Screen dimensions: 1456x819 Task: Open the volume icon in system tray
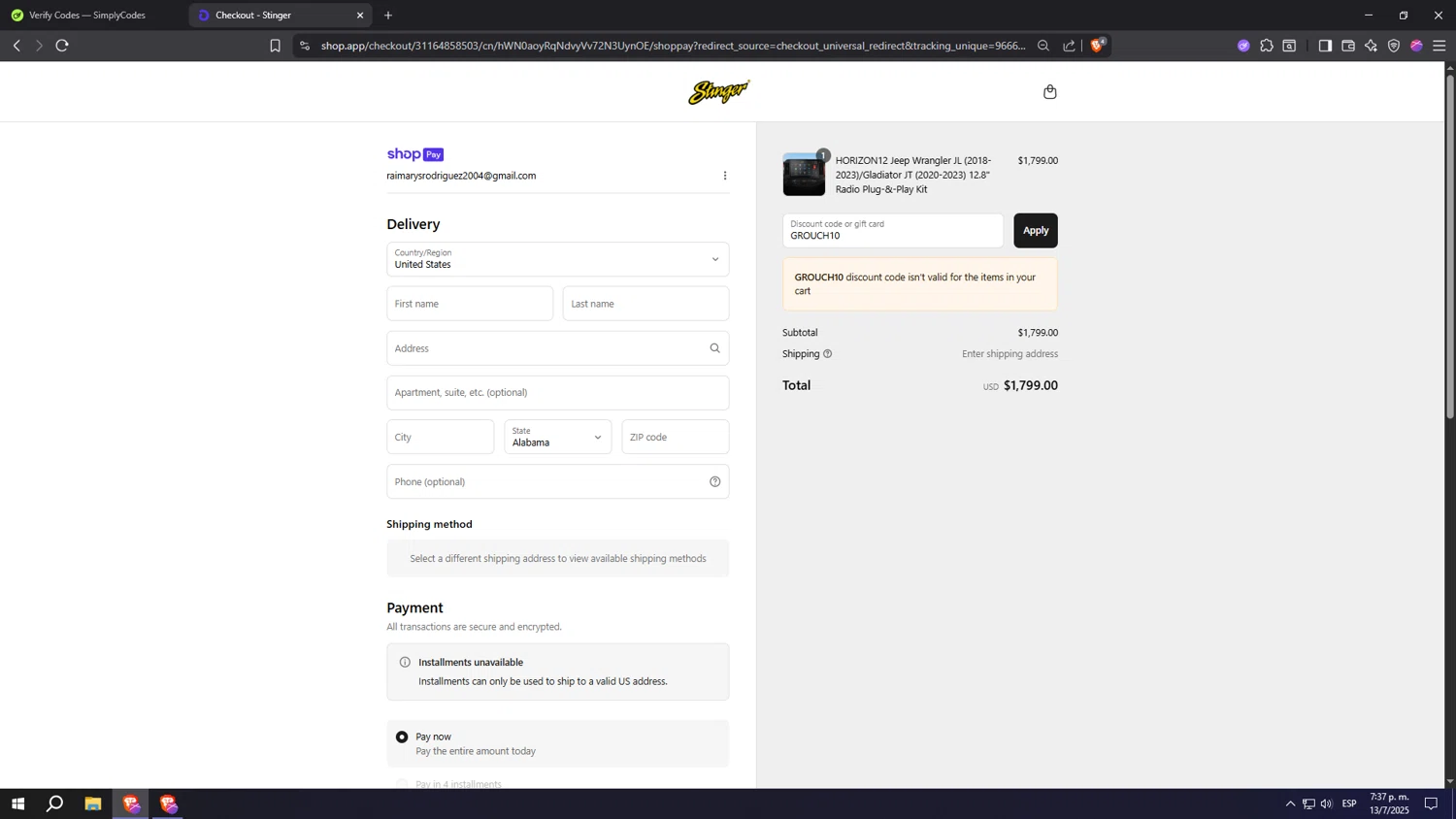[x=1327, y=803]
